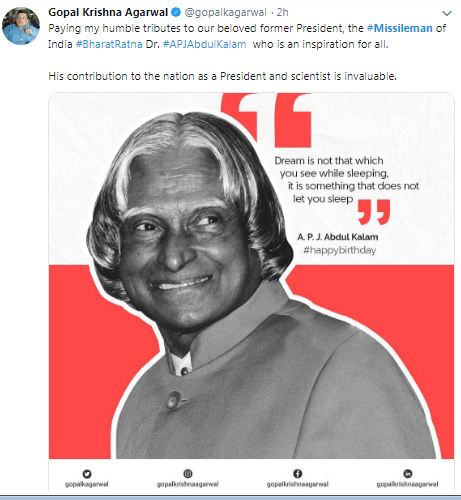The height and width of the screenshot is (500, 461).
Task: Click the large red opening quotation mark
Action: pyautogui.click(x=266, y=119)
